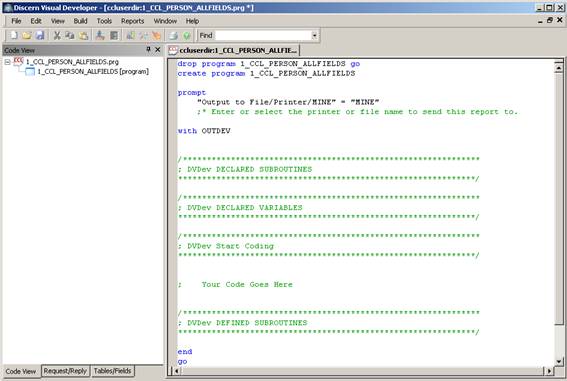567x381 pixels.
Task: Click the editor scroll down arrow
Action: [559, 361]
